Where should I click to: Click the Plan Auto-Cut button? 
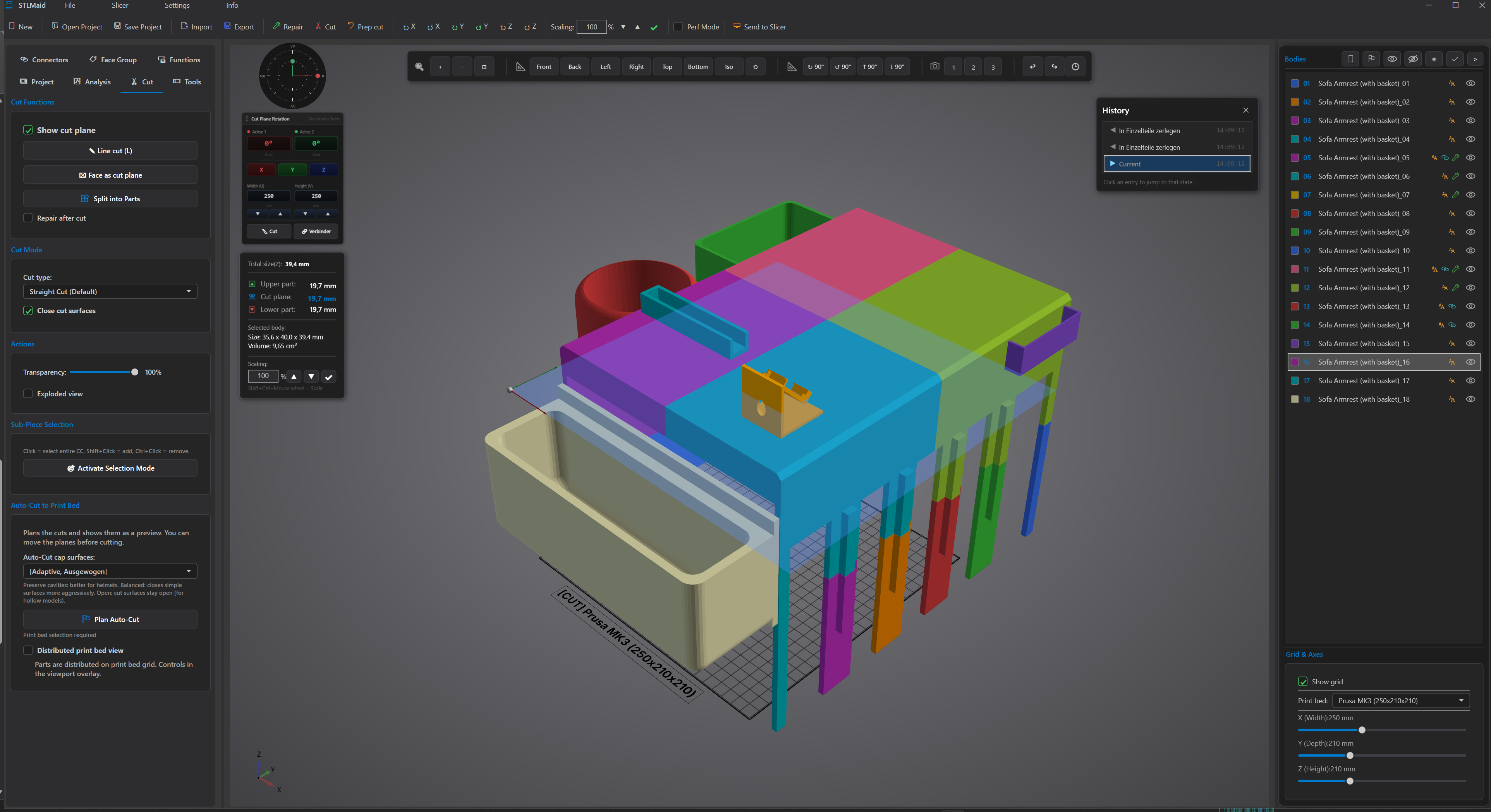coord(110,619)
